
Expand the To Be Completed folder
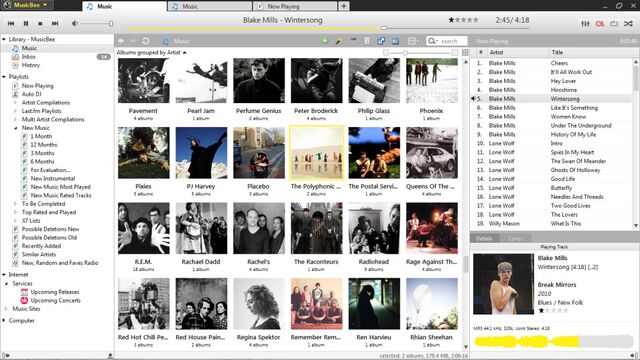(x=16, y=204)
